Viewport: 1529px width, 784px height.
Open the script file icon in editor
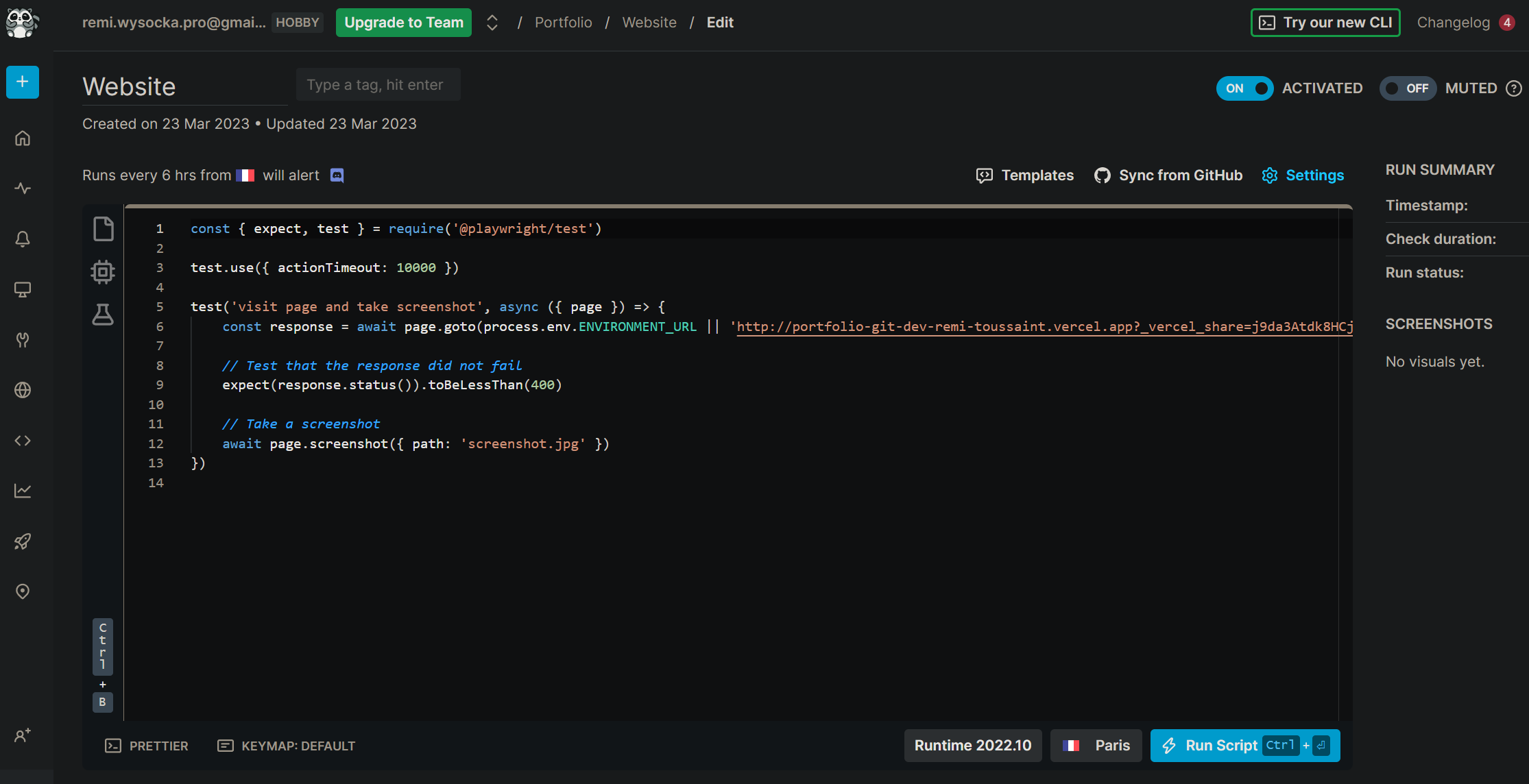[x=103, y=229]
